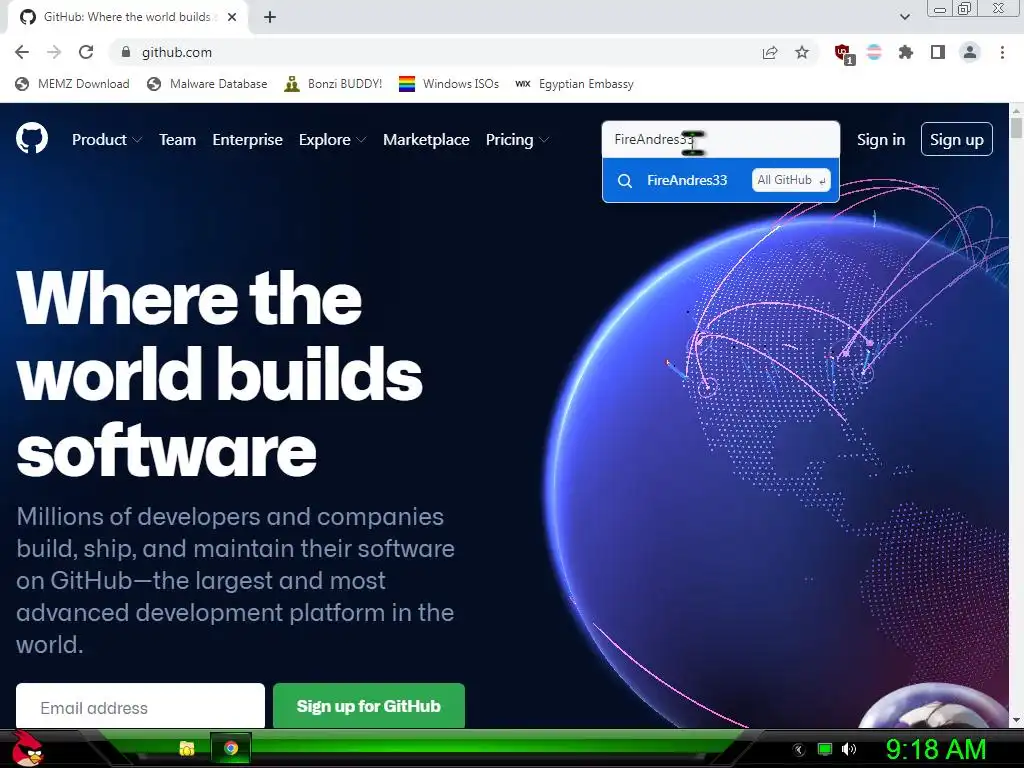Screen dimensions: 1024x768
Task: Click the GitHub search field
Action: pos(721,139)
